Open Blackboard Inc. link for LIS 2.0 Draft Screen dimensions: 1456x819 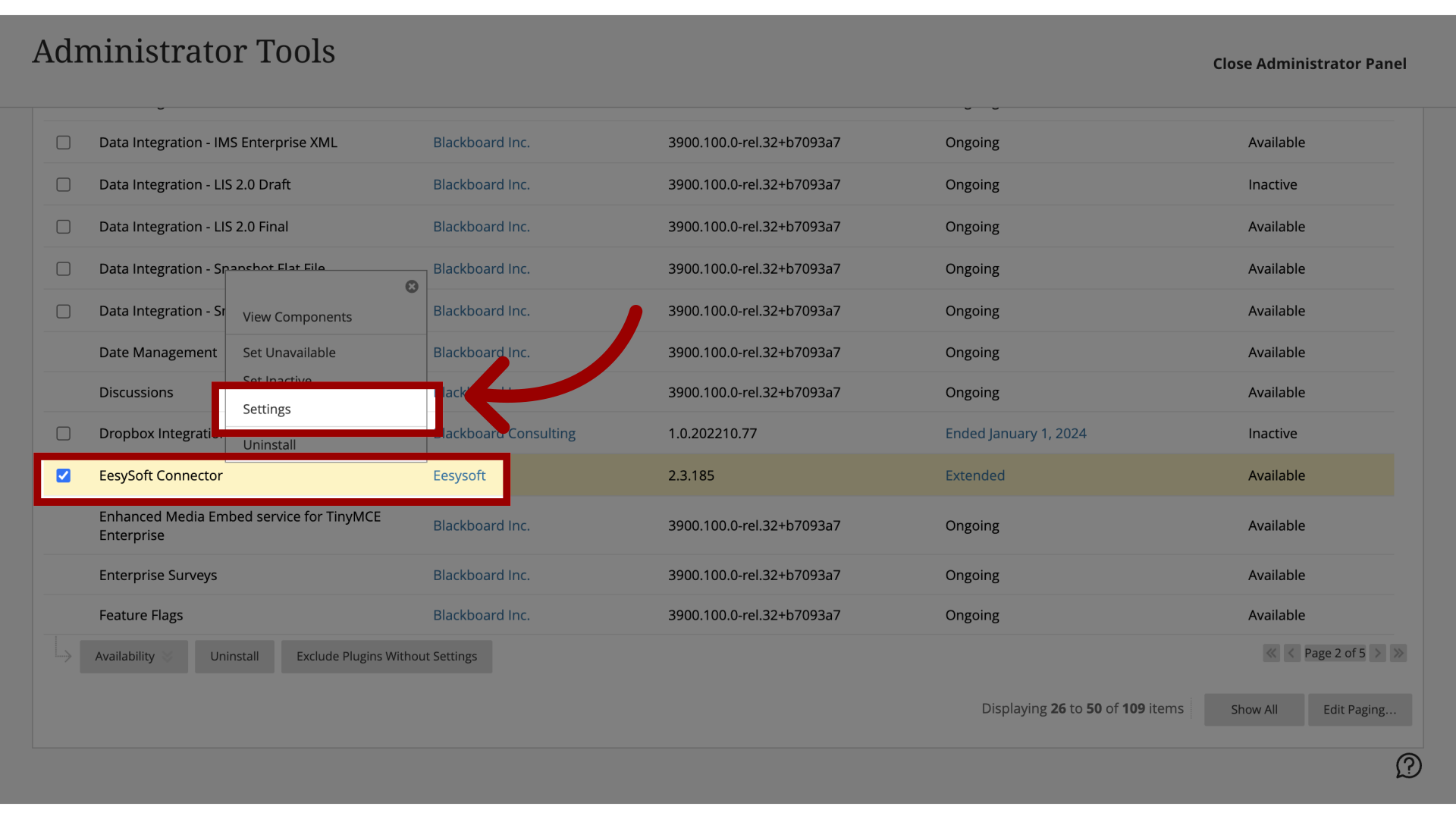click(x=481, y=185)
